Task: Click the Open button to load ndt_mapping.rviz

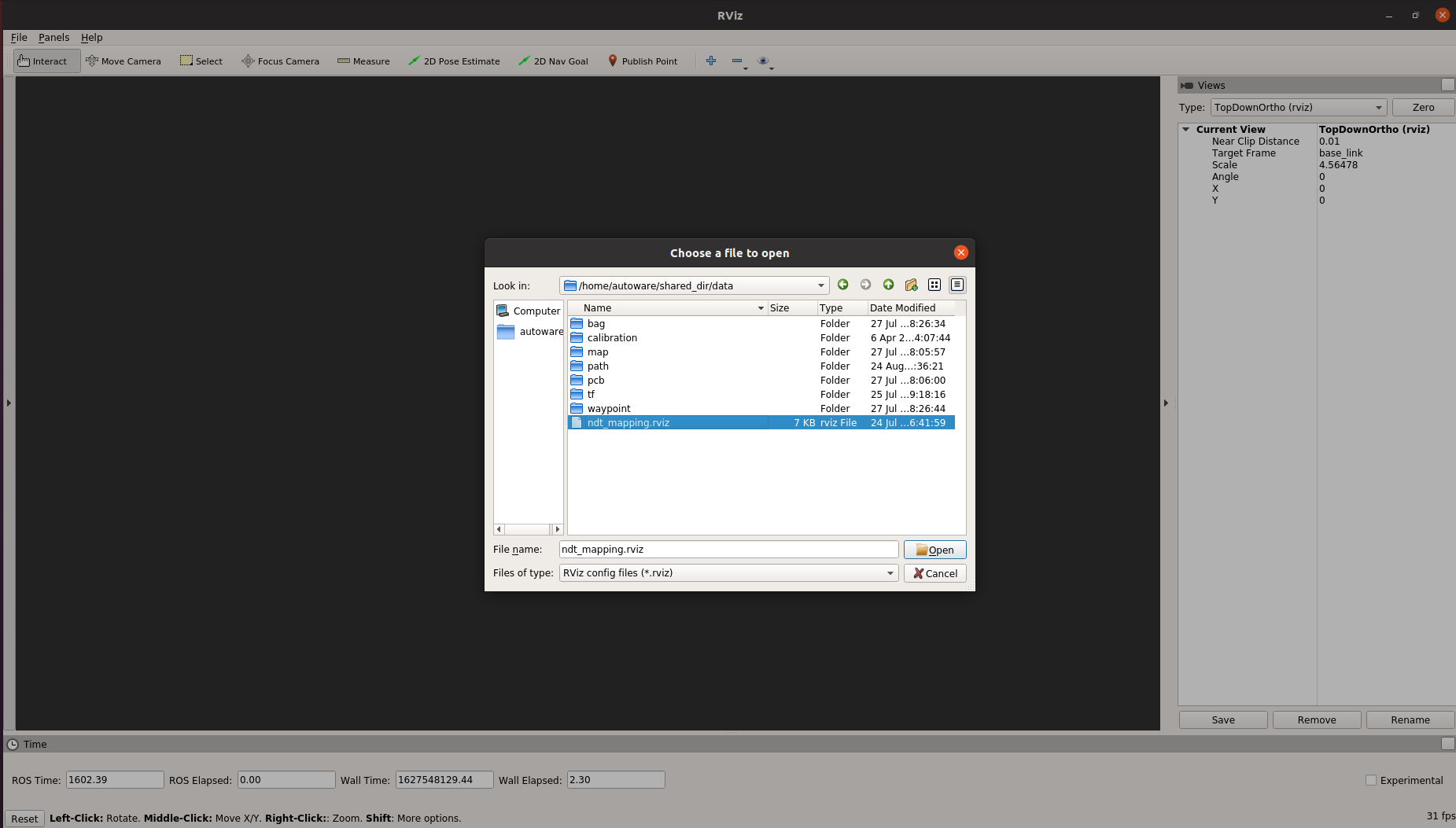Action: click(934, 550)
